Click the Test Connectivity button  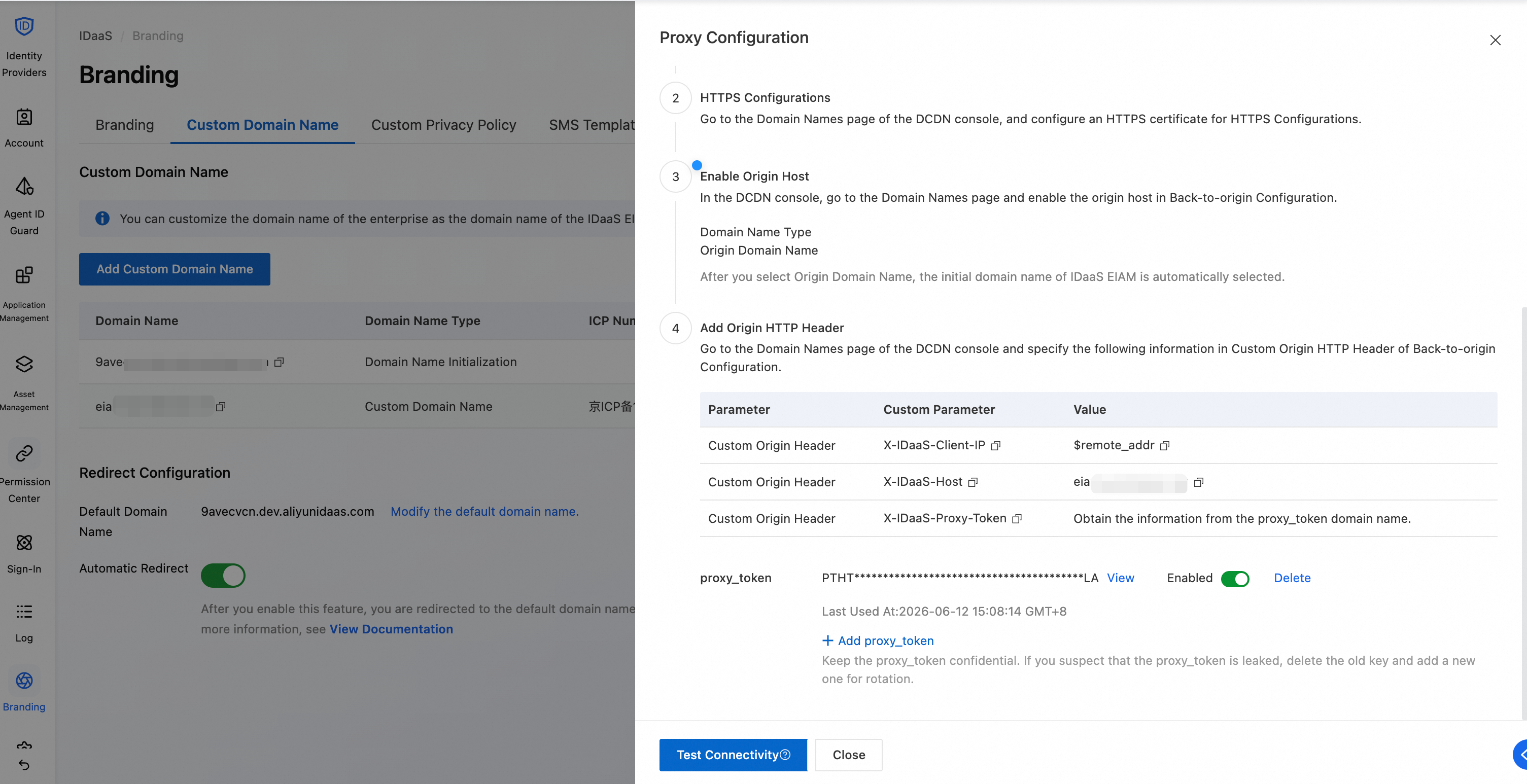tap(733, 755)
